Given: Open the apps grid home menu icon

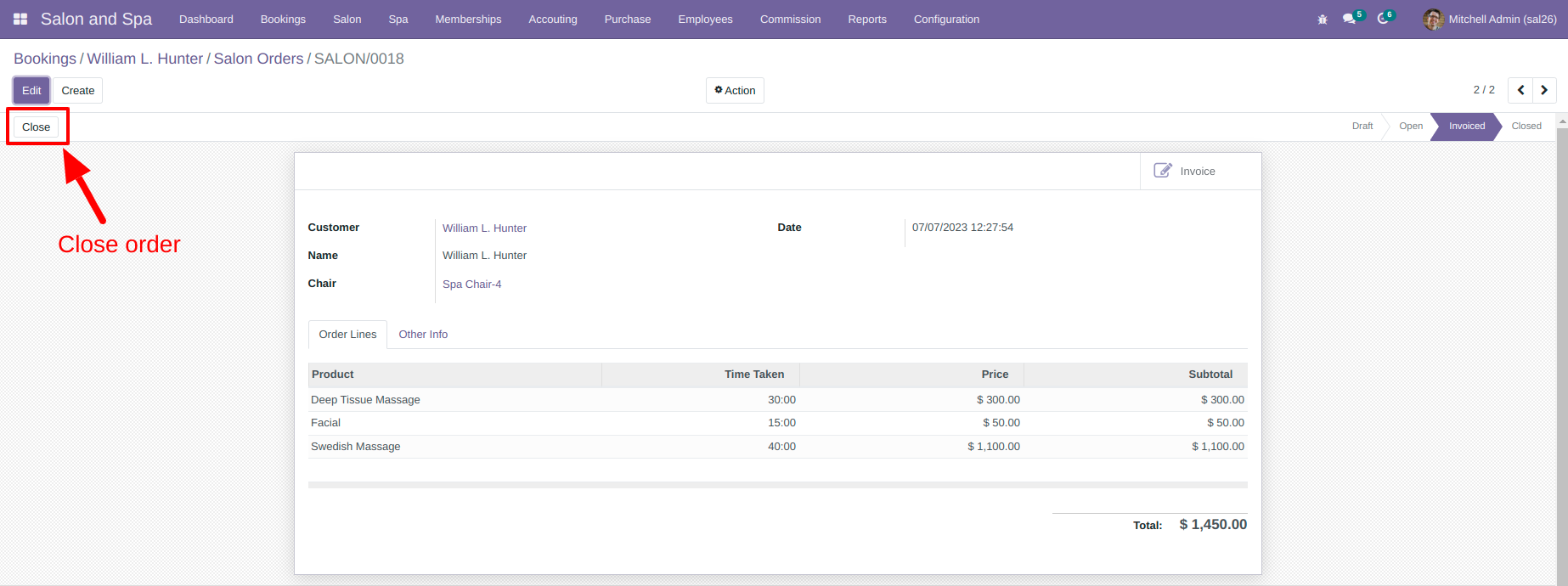Looking at the screenshot, I should tap(20, 19).
